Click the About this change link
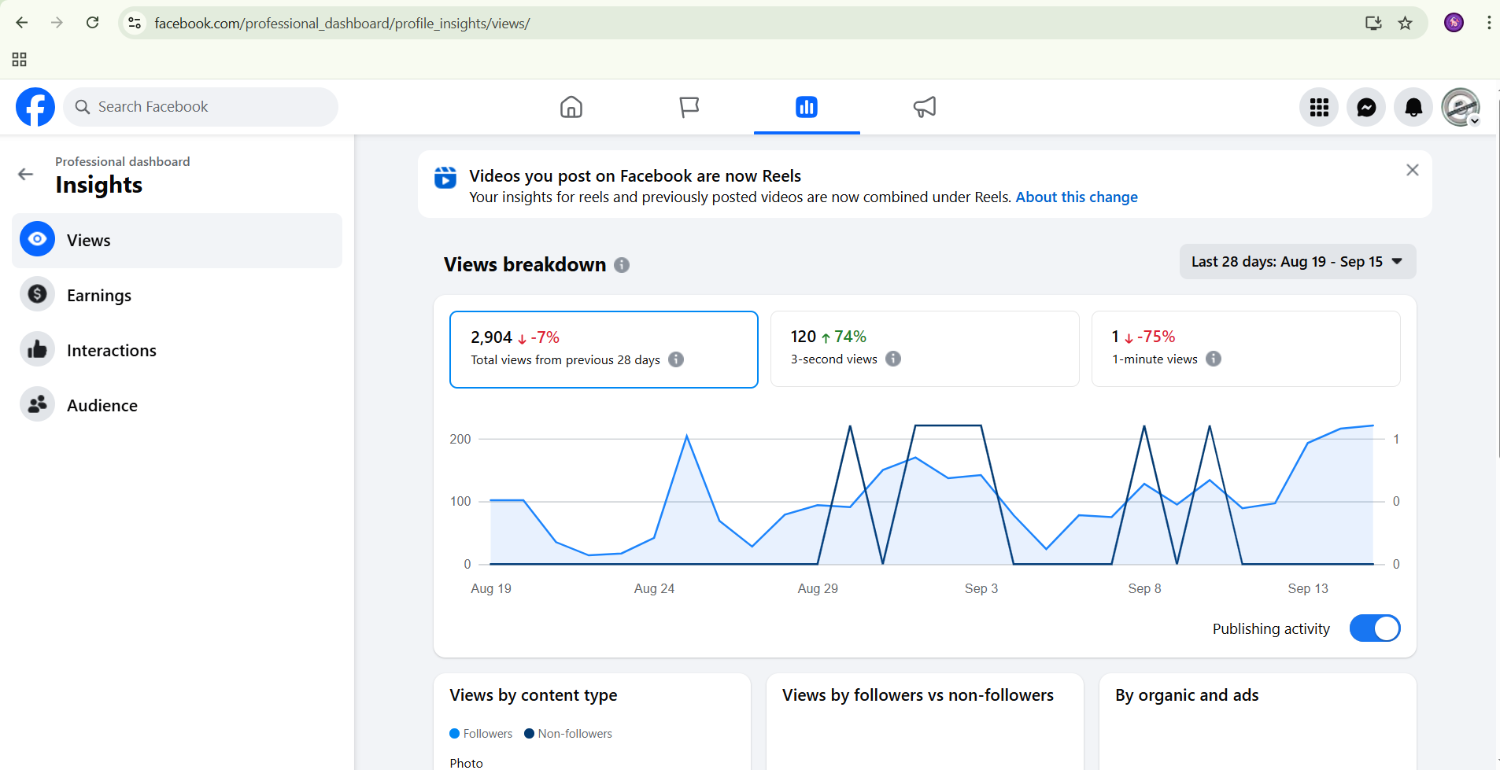Image resolution: width=1500 pixels, height=770 pixels. 1076,197
